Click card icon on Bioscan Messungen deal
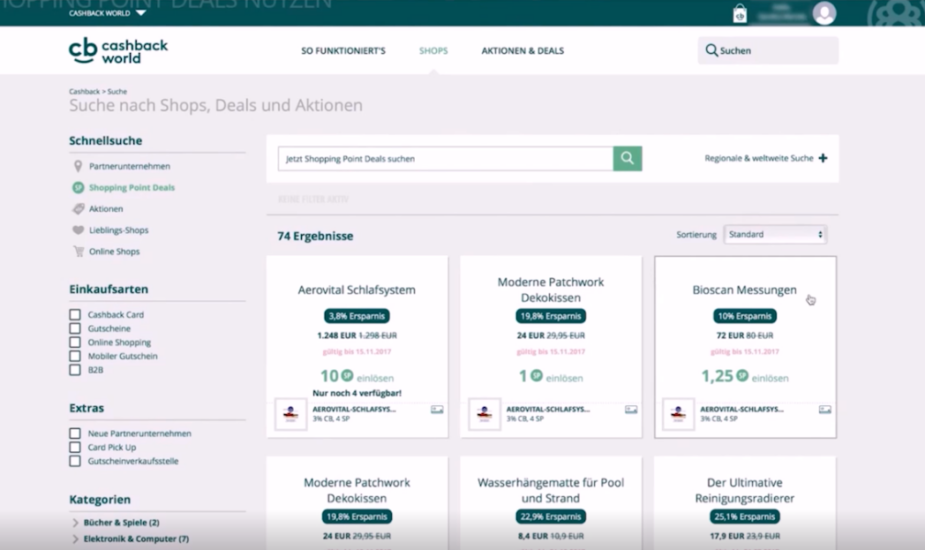The width and height of the screenshot is (925, 550). pos(825,410)
